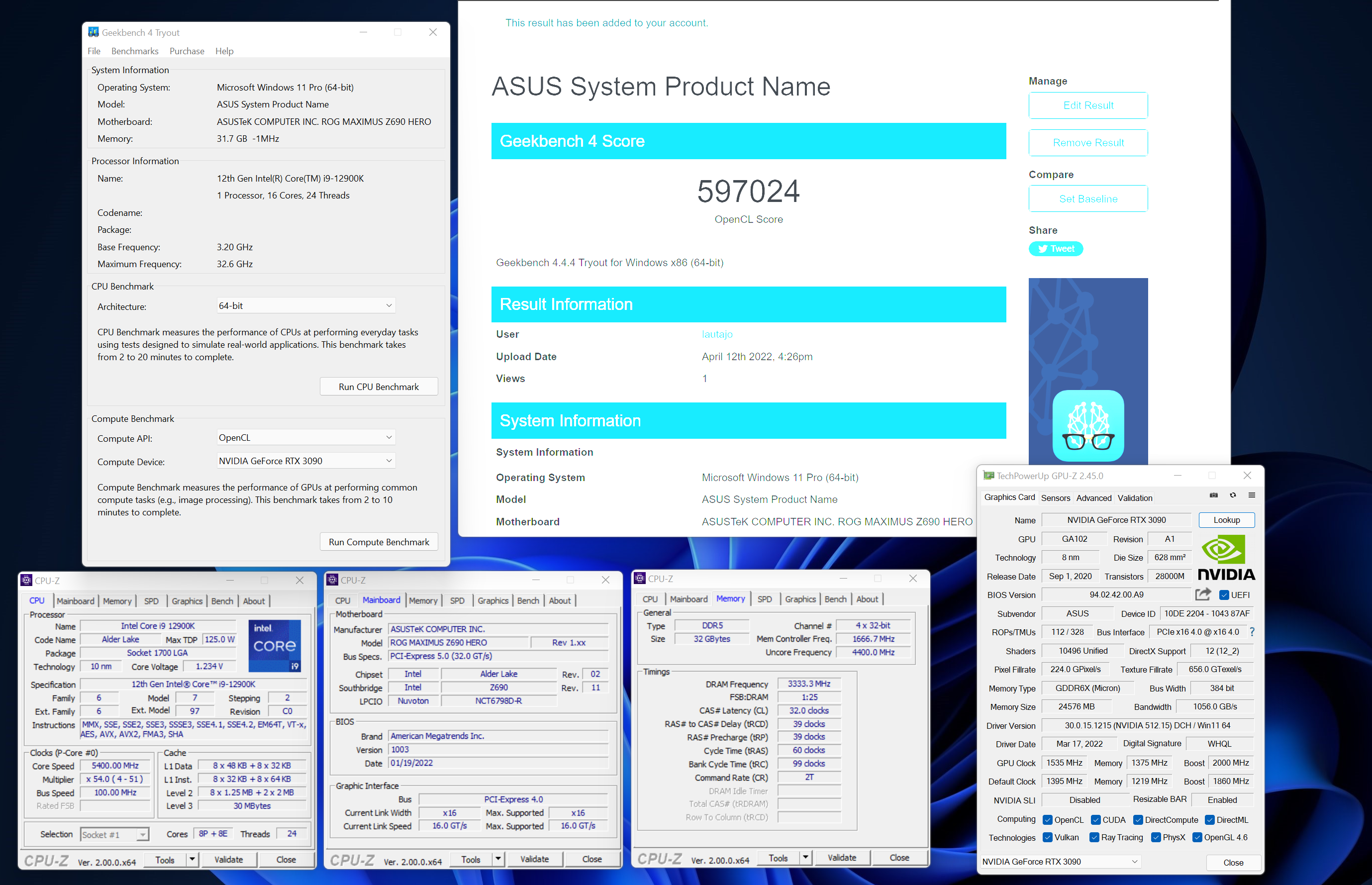
Task: Click the GPU-Z title bar icon
Action: [988, 475]
